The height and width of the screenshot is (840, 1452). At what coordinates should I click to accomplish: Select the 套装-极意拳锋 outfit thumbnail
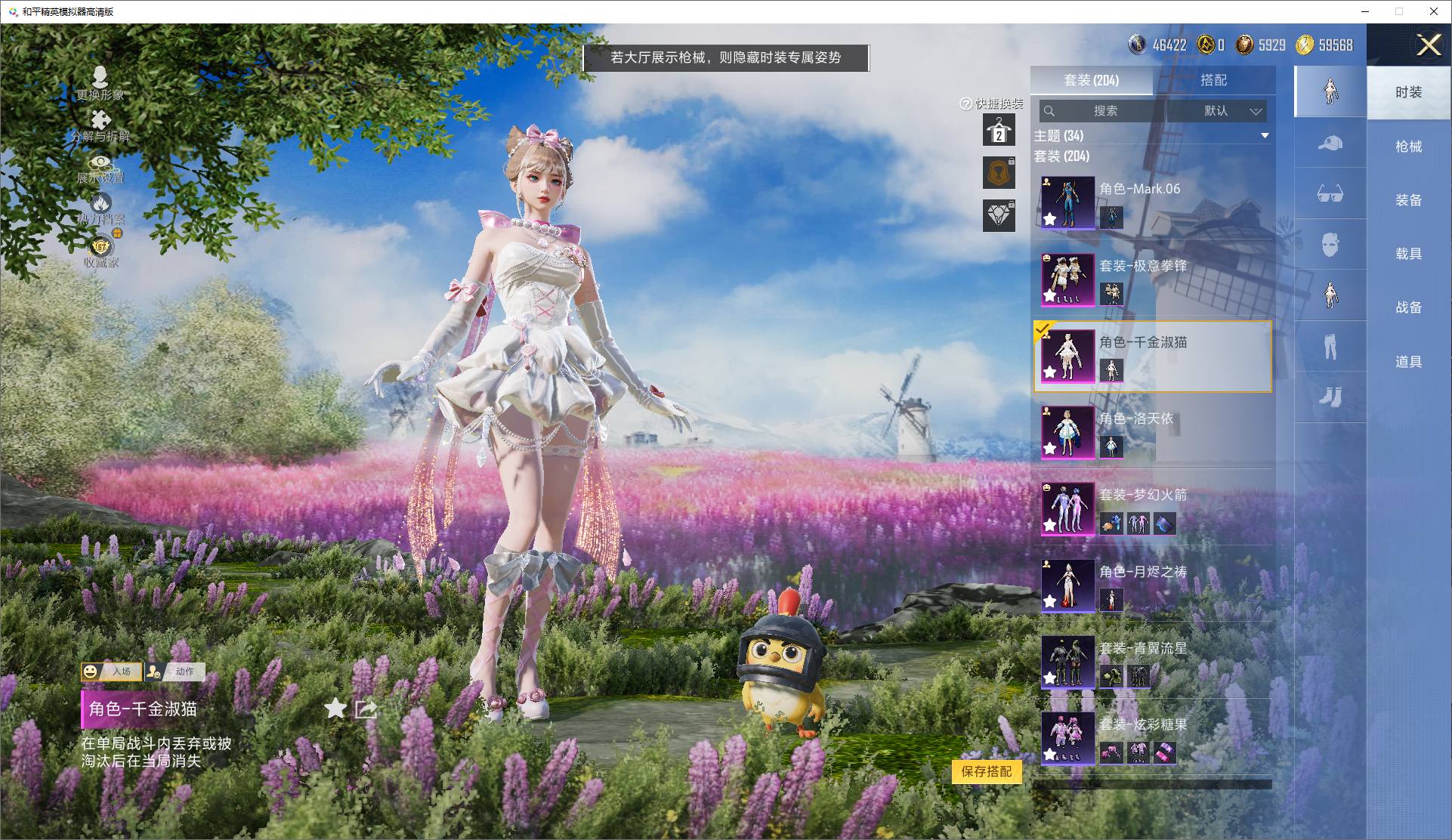[x=1067, y=279]
